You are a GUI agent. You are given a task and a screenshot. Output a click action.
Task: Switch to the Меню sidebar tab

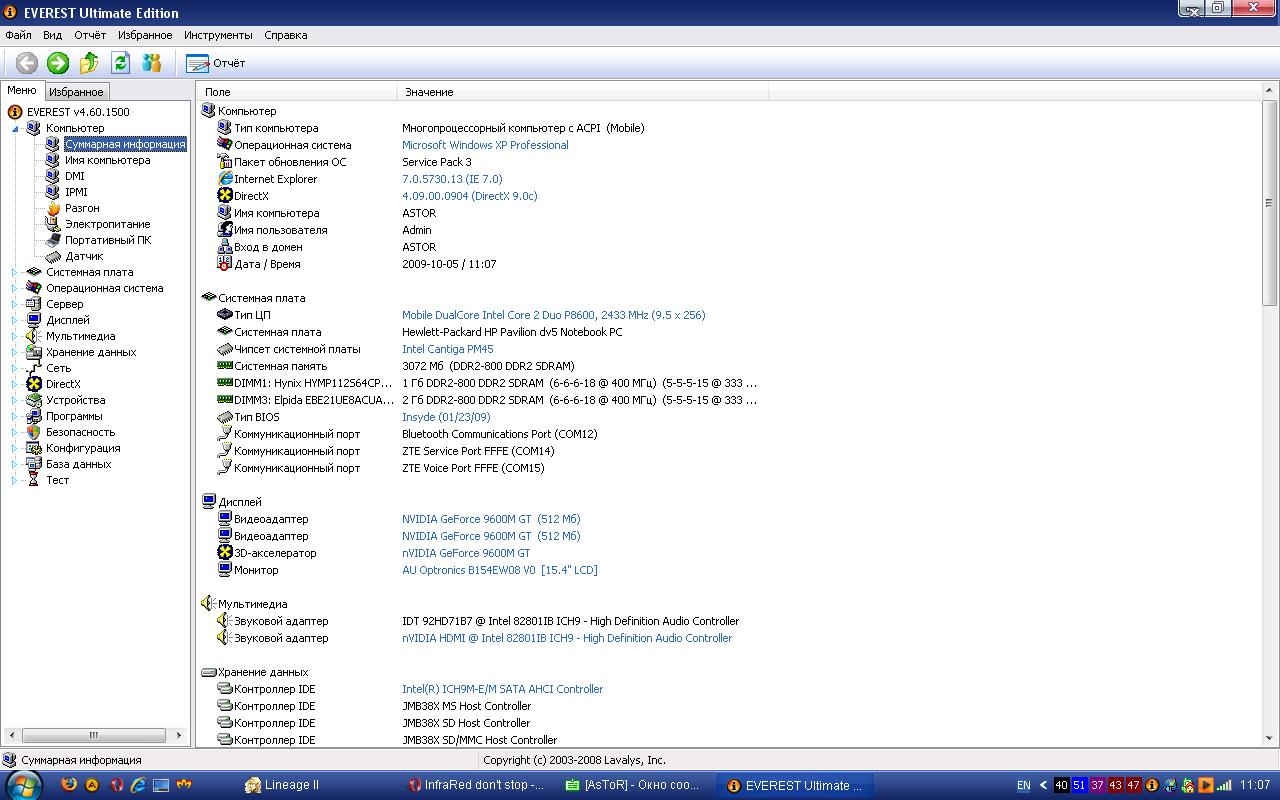click(22, 90)
